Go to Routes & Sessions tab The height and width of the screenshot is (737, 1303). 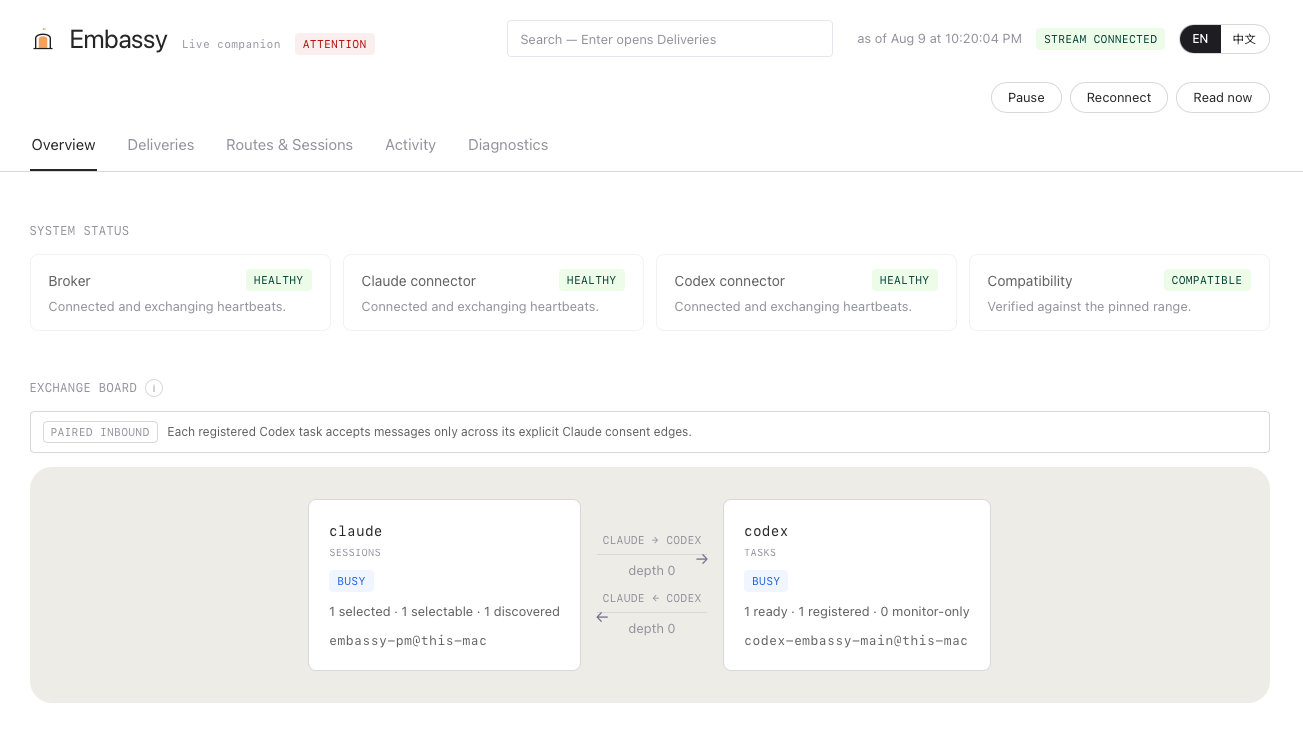pyautogui.click(x=289, y=145)
